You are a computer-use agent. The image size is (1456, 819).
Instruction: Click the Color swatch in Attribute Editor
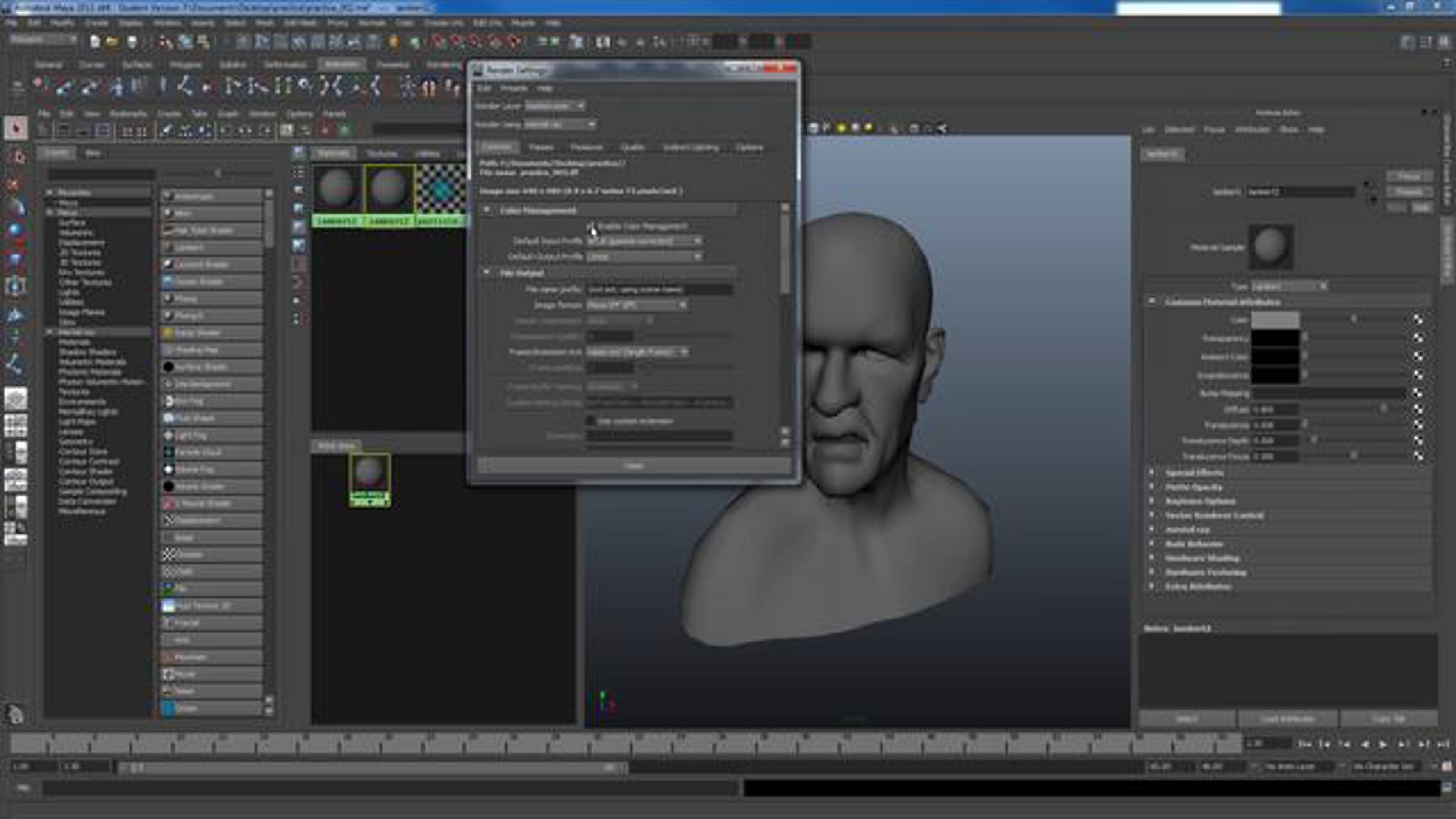coord(1275,320)
